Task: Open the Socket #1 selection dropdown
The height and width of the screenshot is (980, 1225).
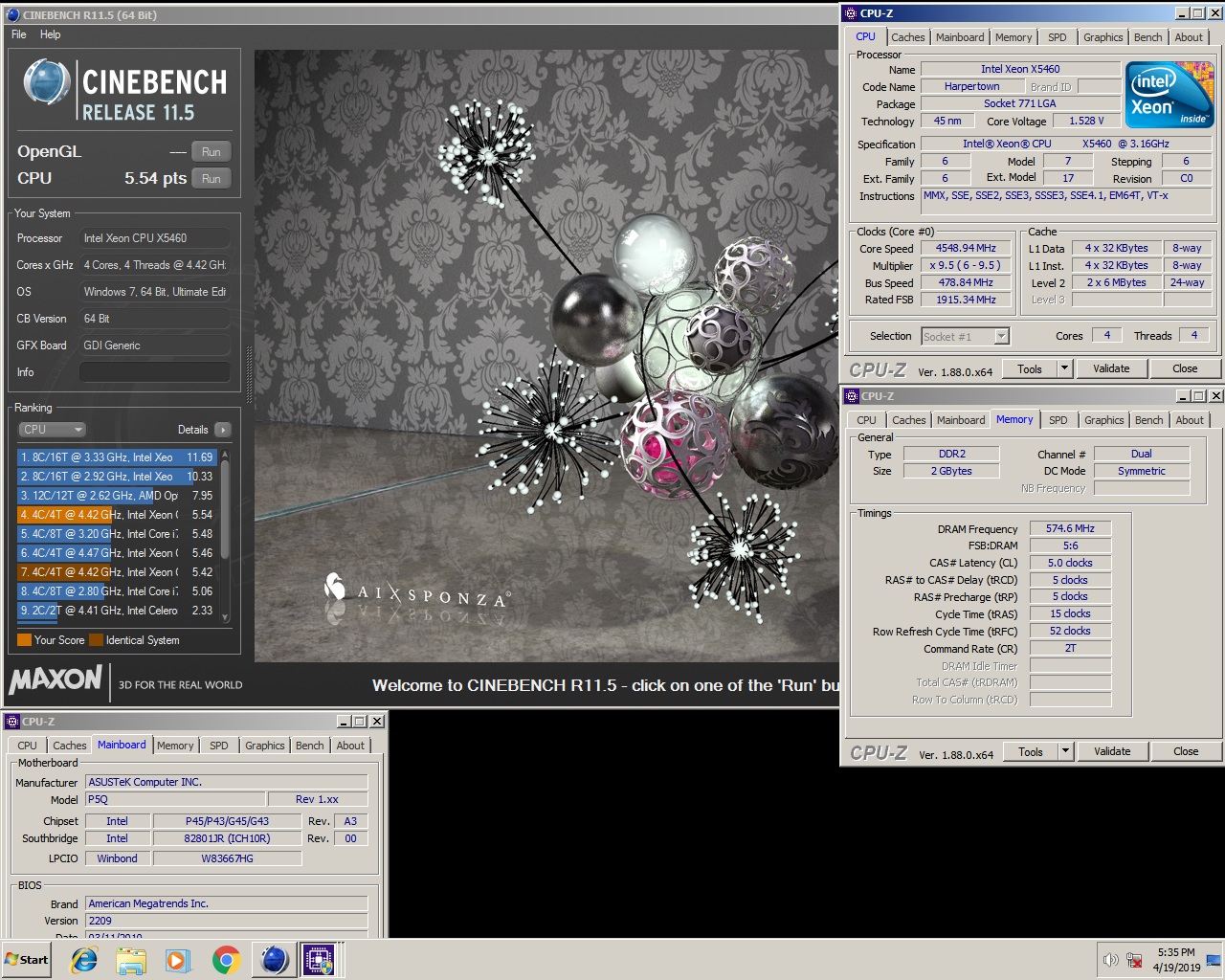Action: point(965,336)
